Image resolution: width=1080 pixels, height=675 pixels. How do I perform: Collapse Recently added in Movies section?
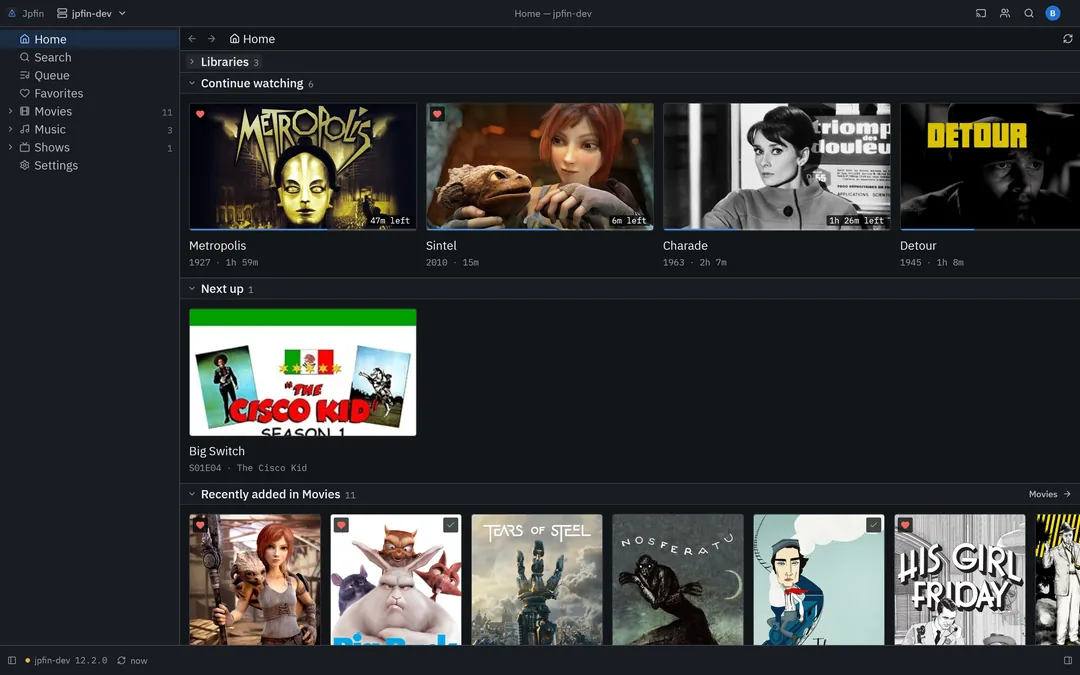pyautogui.click(x=192, y=495)
